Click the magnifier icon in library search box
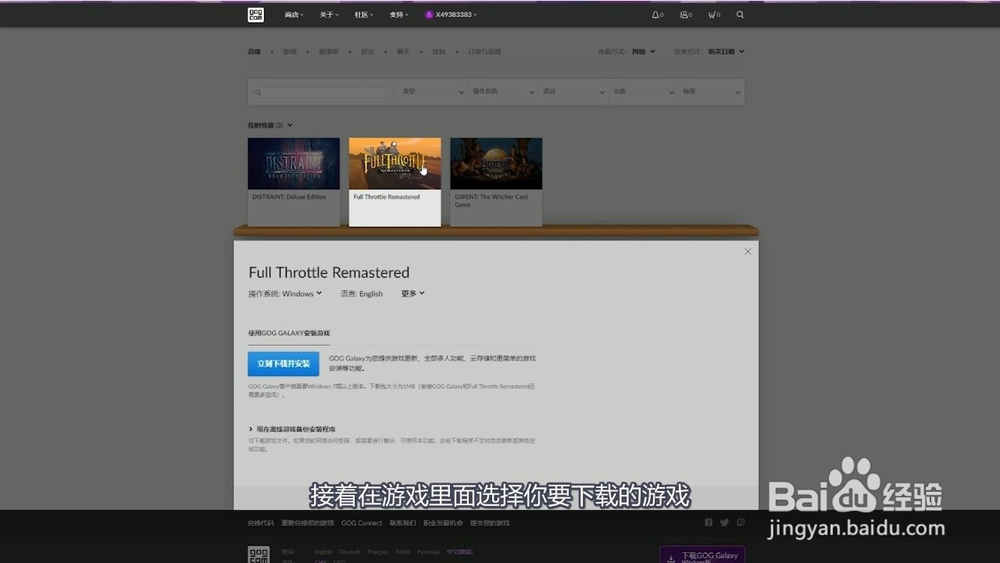Viewport: 1000px width, 563px height. pos(258,92)
